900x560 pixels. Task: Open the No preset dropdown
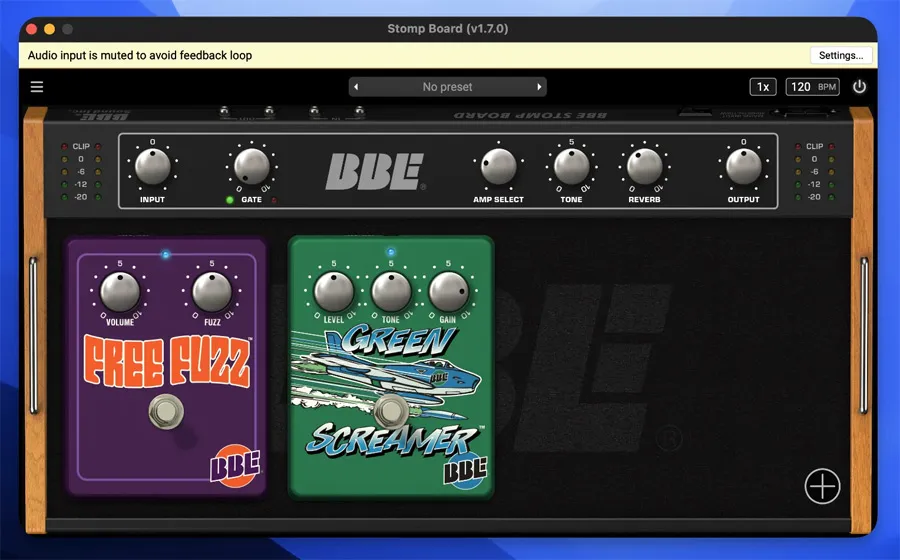[447, 87]
